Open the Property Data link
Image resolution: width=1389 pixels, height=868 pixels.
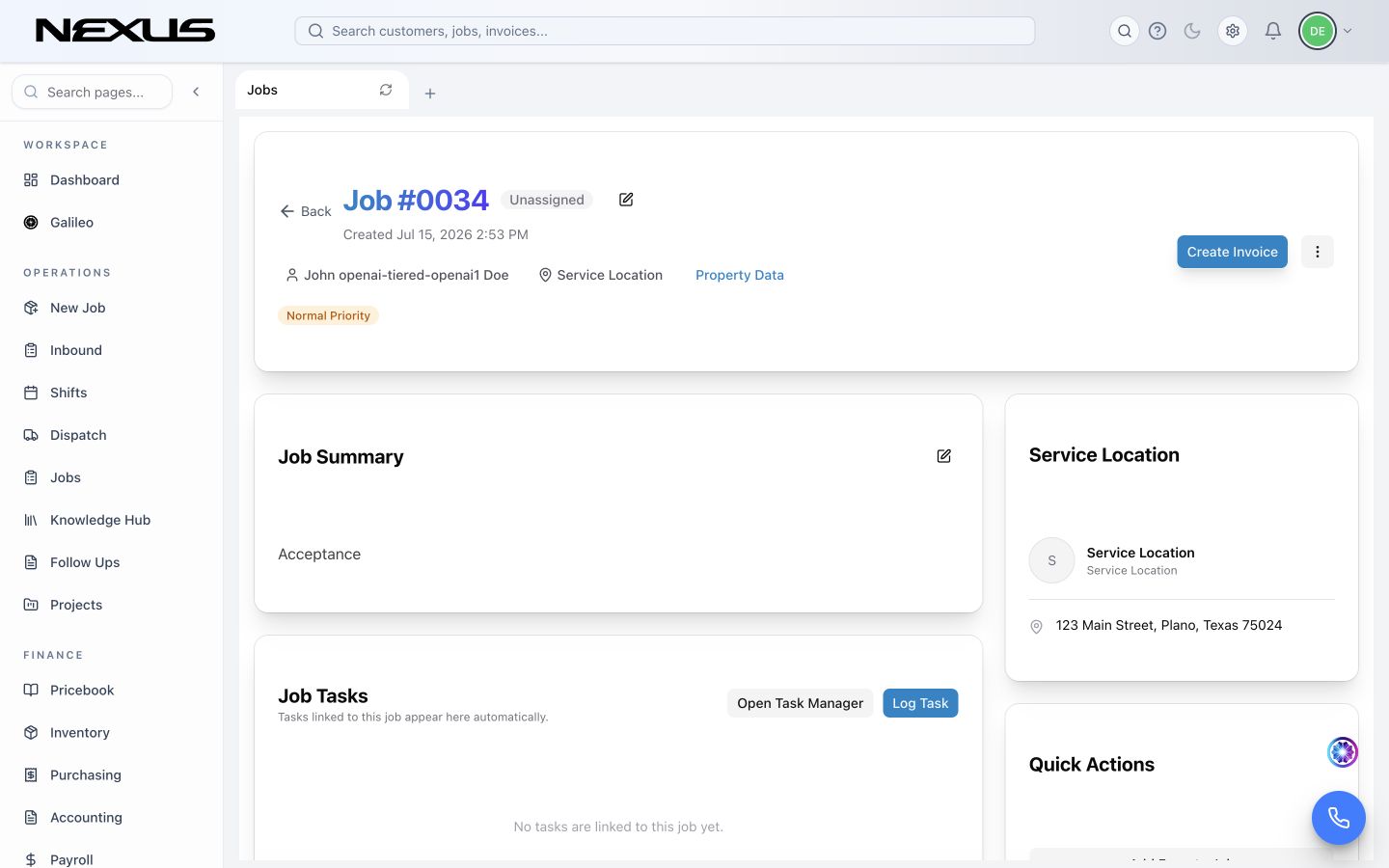tap(740, 275)
